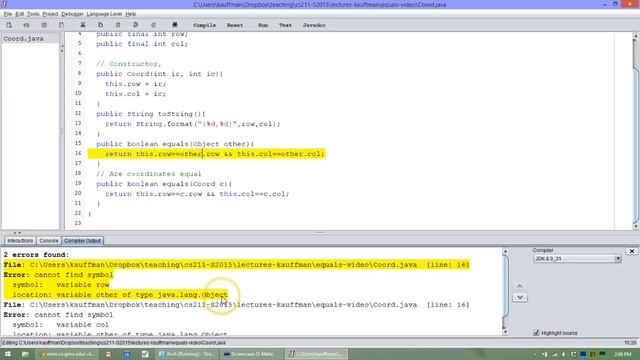Click the volume icon in the system tray
640x360 pixels.
coord(564,354)
